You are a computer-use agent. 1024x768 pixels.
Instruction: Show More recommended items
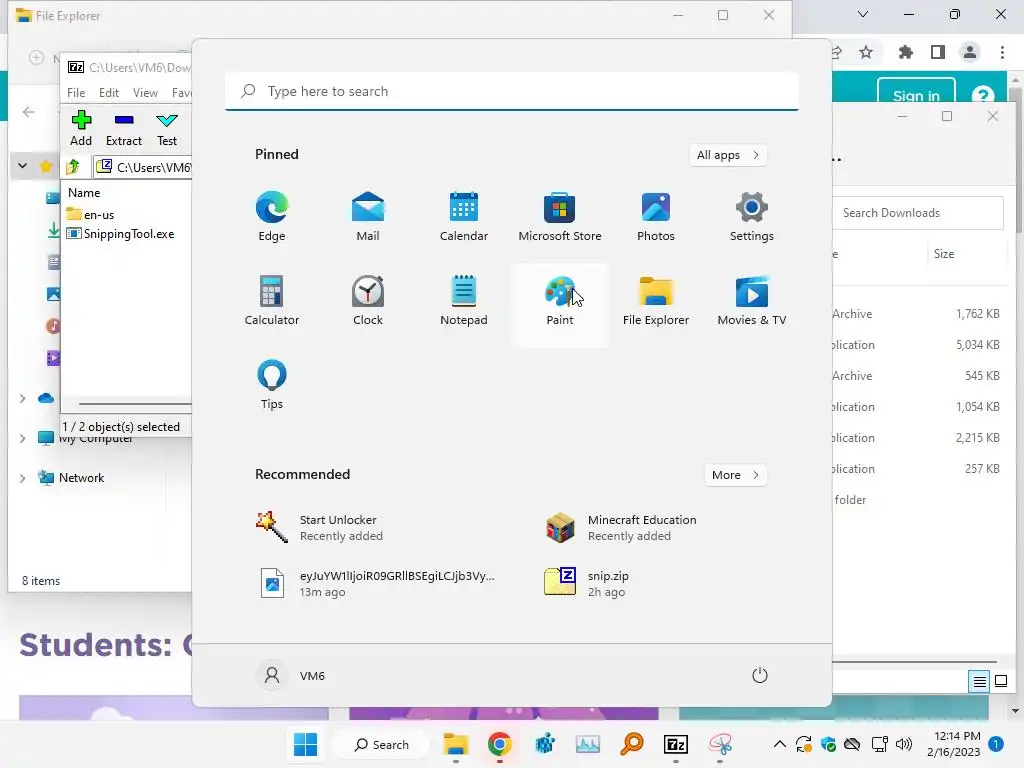pos(736,475)
